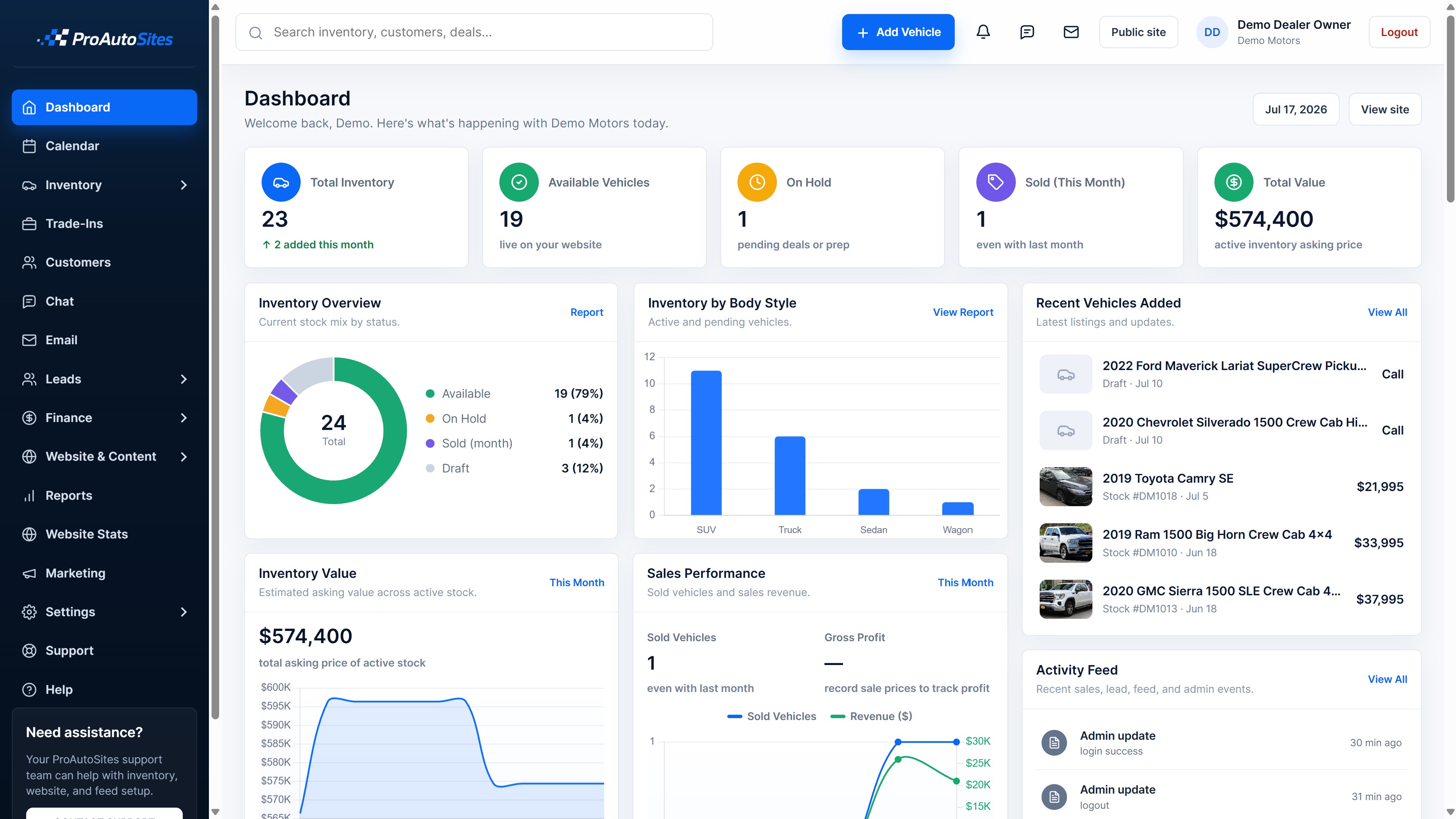The width and height of the screenshot is (1456, 819).
Task: Expand the Settings menu chevron
Action: pyautogui.click(x=183, y=612)
